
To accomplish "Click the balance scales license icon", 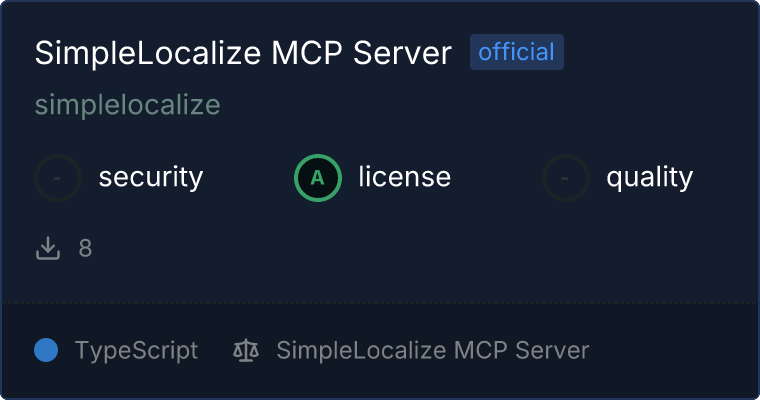I will pos(246,350).
